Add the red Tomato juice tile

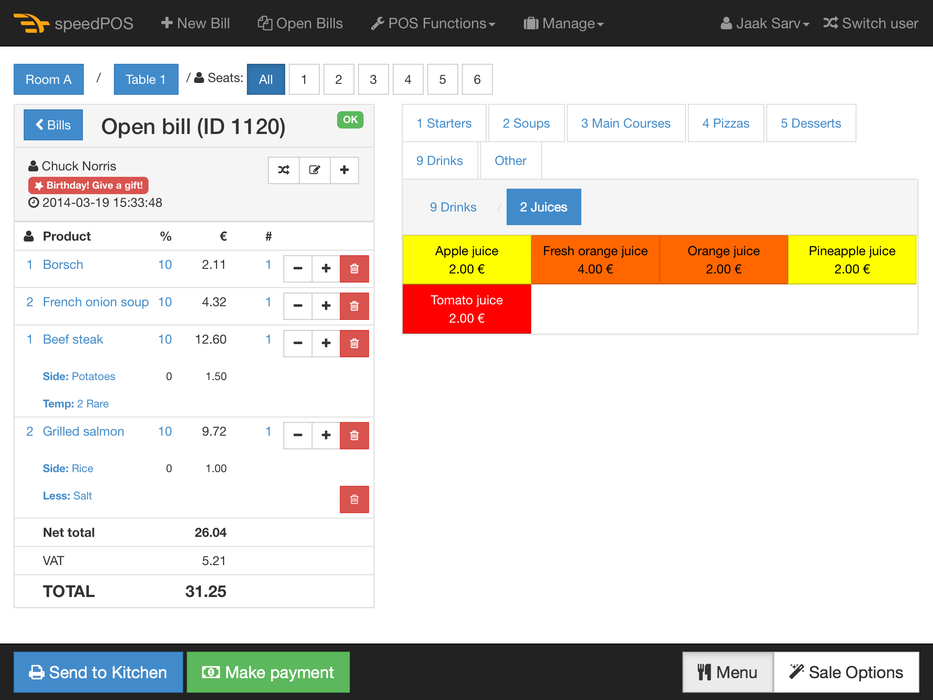[467, 309]
